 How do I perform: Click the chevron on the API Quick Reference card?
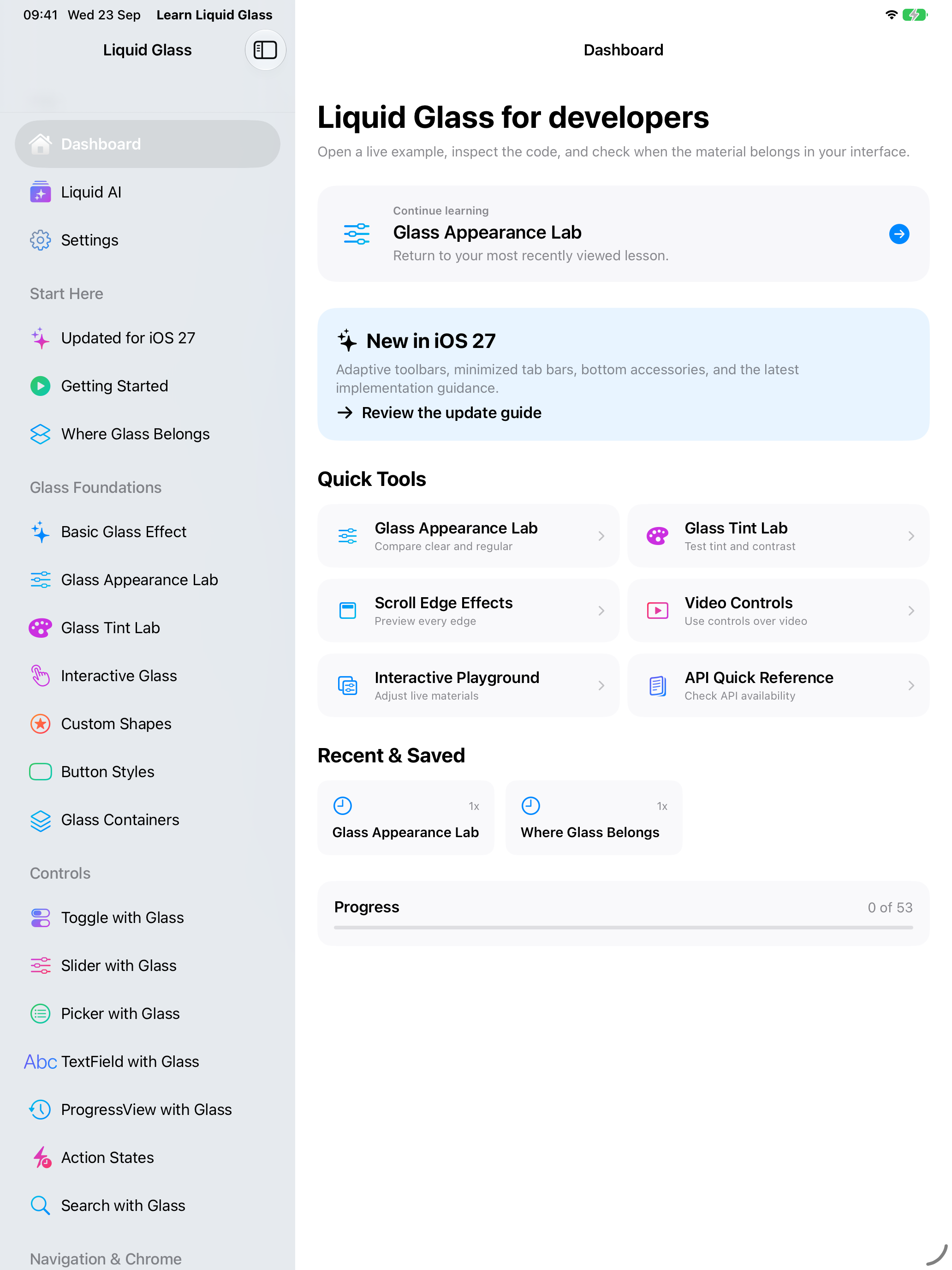(910, 685)
